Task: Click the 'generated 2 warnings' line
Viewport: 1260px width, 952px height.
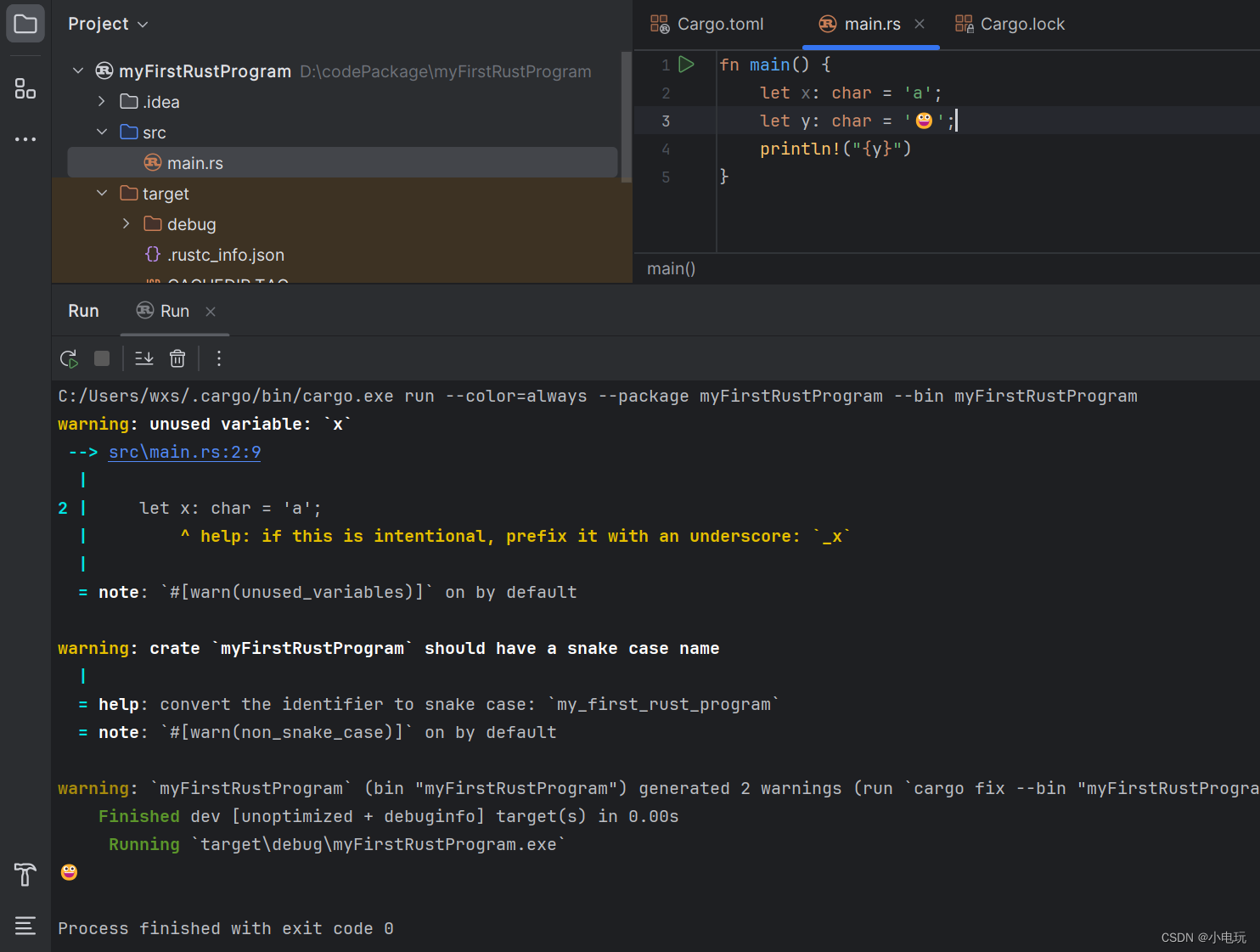Action: [658, 788]
